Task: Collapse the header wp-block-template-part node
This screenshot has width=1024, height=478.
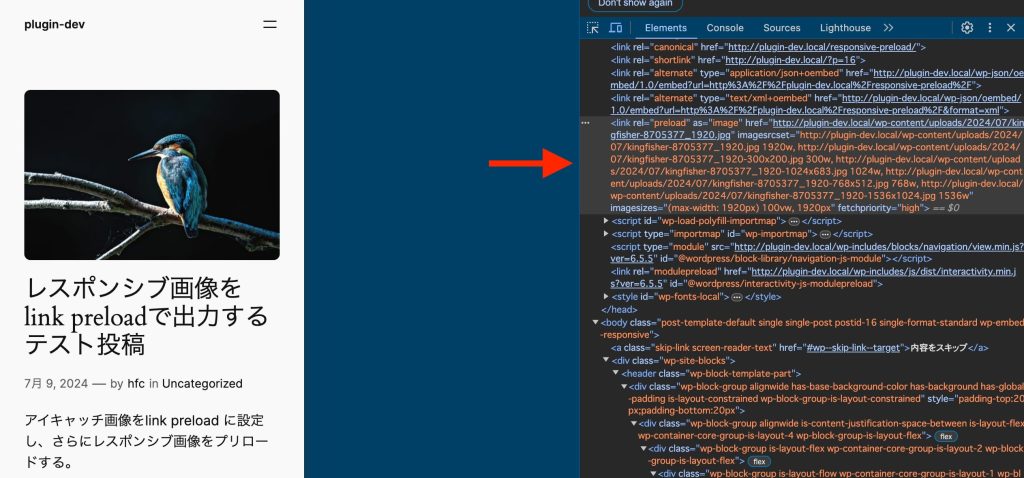Action: tap(615, 374)
